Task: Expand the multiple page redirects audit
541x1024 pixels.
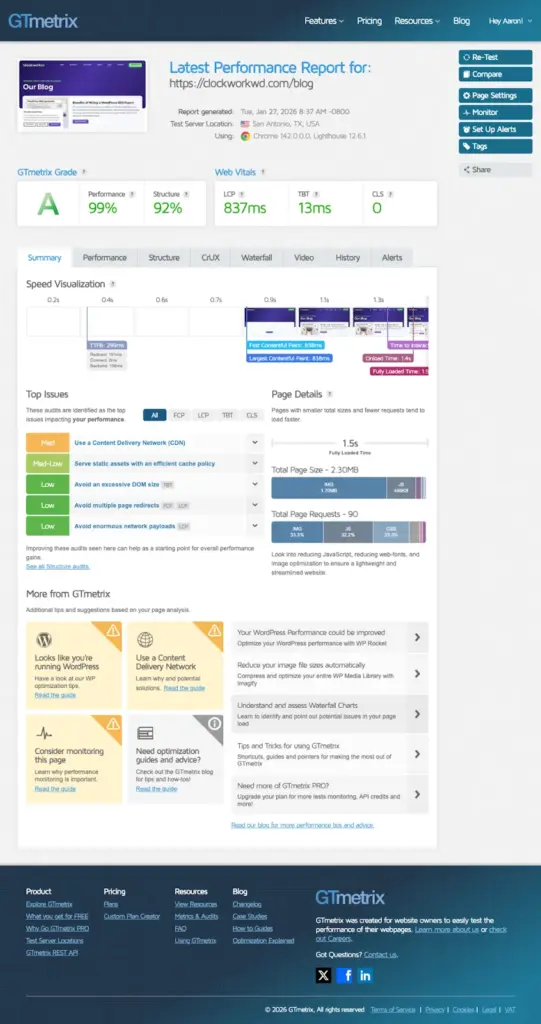Action: tap(254, 505)
